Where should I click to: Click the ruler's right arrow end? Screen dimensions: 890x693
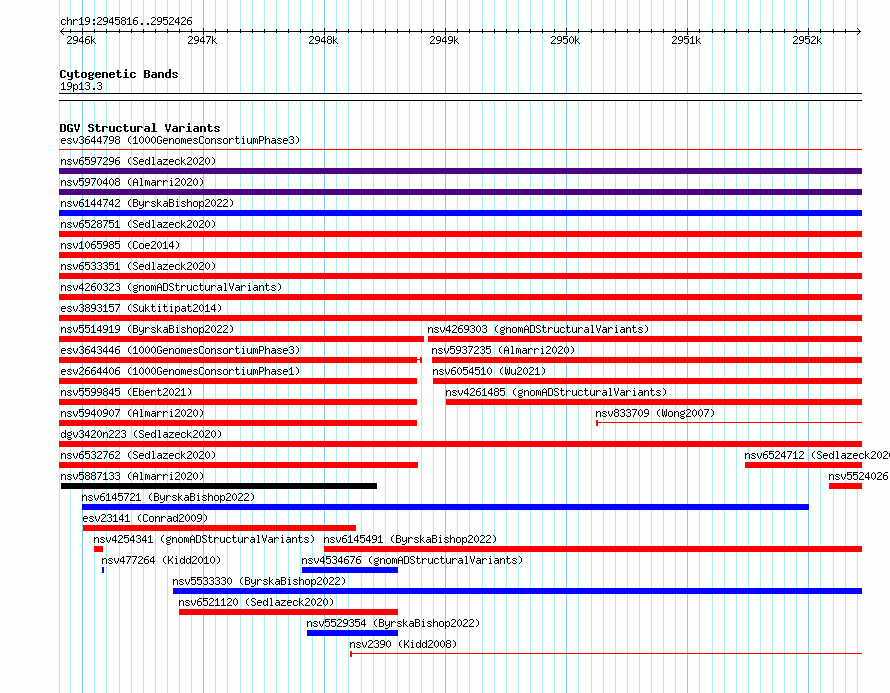pos(859,31)
